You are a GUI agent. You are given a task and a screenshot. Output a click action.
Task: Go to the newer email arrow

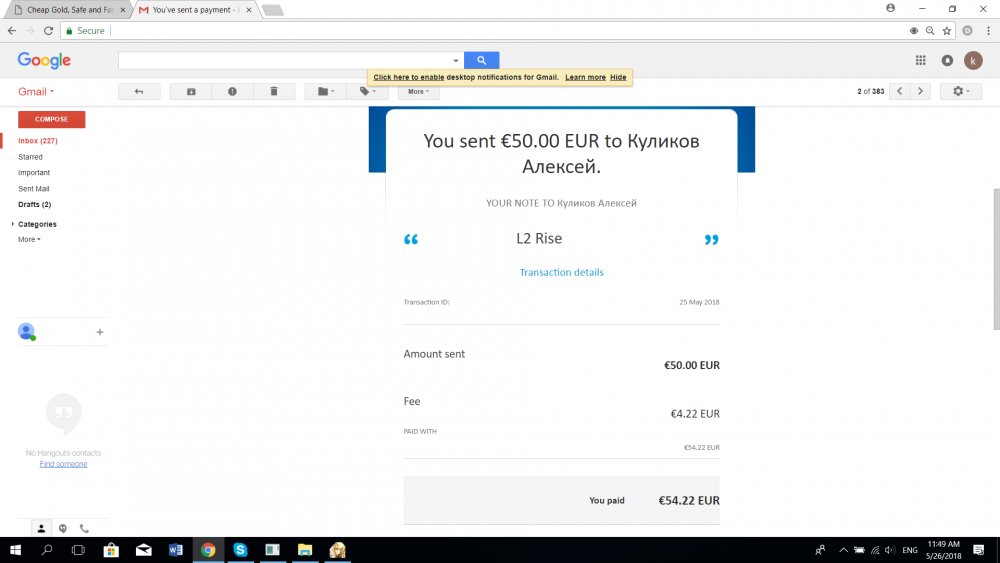pyautogui.click(x=899, y=91)
